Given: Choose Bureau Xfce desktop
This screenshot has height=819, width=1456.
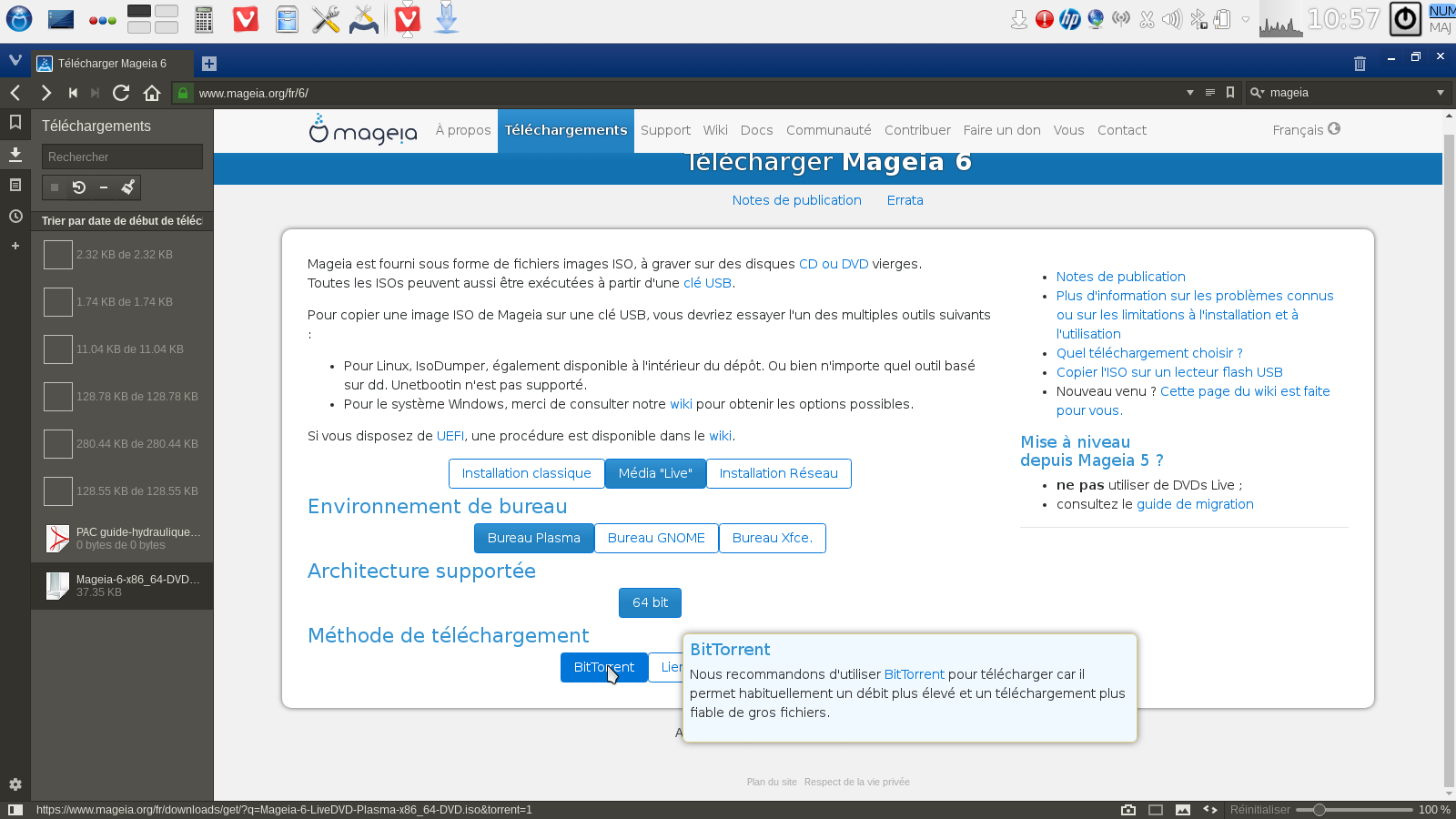Looking at the screenshot, I should 773,538.
